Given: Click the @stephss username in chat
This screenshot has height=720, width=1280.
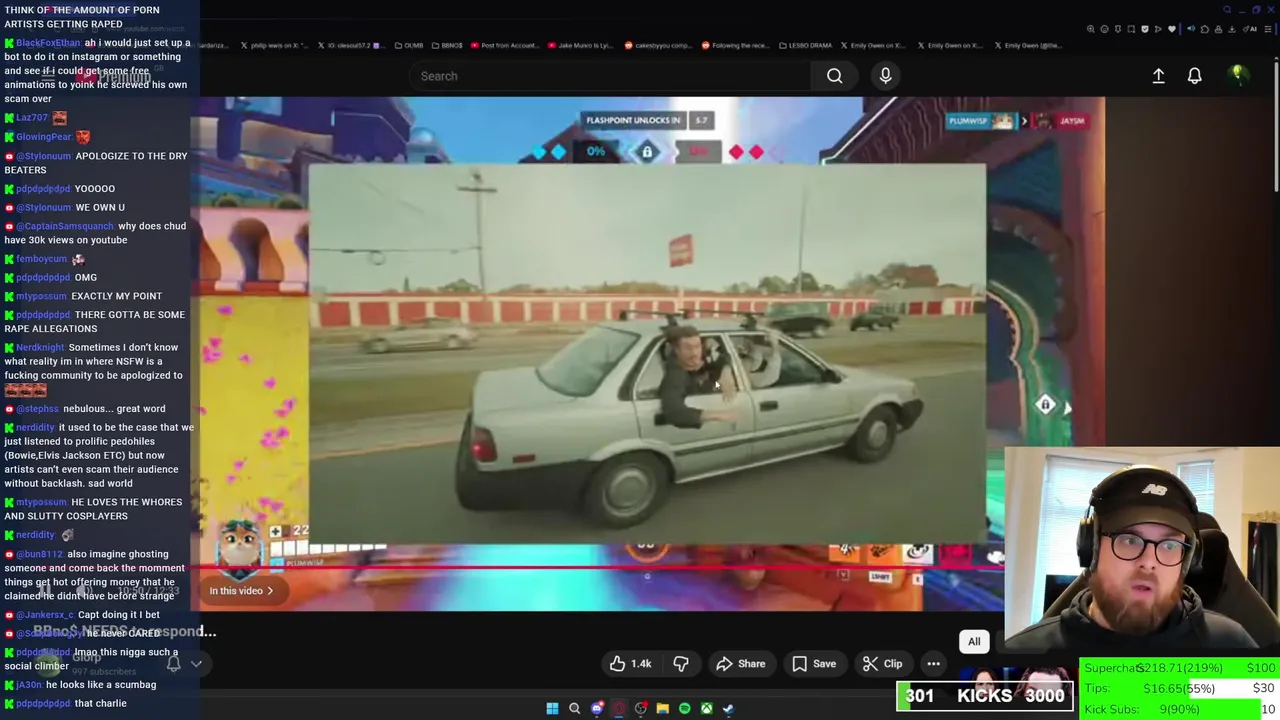Looking at the screenshot, I should [37, 409].
